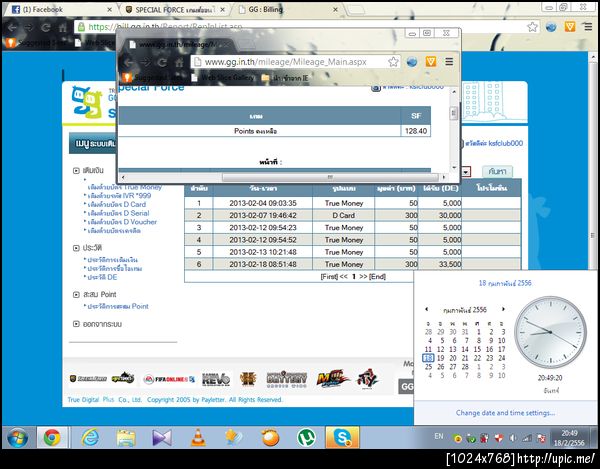The image size is (600, 469).
Task: Open Chrome from the taskbar
Action: click(52, 438)
